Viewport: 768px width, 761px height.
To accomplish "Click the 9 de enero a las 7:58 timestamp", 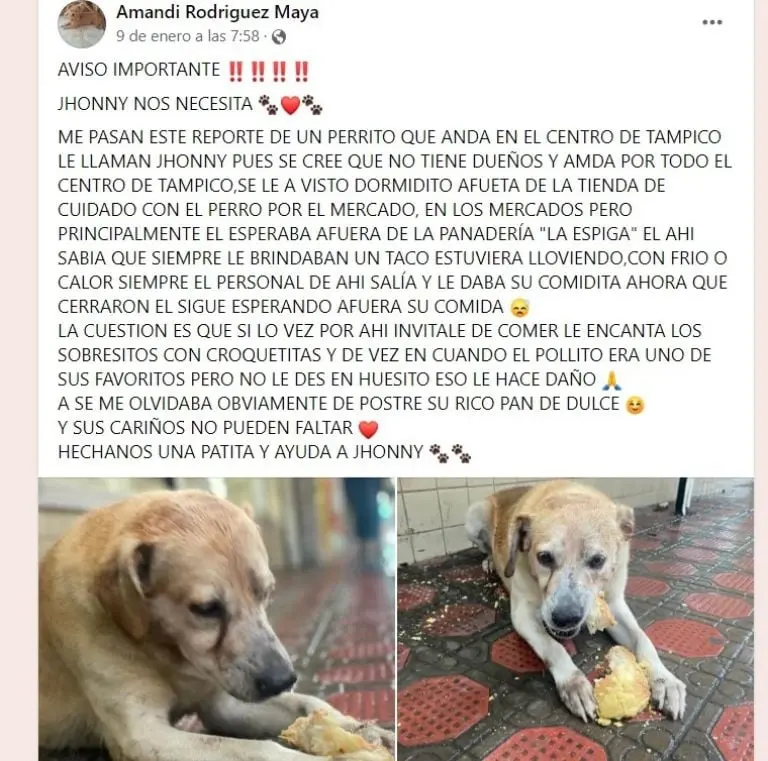I will (x=188, y=36).
